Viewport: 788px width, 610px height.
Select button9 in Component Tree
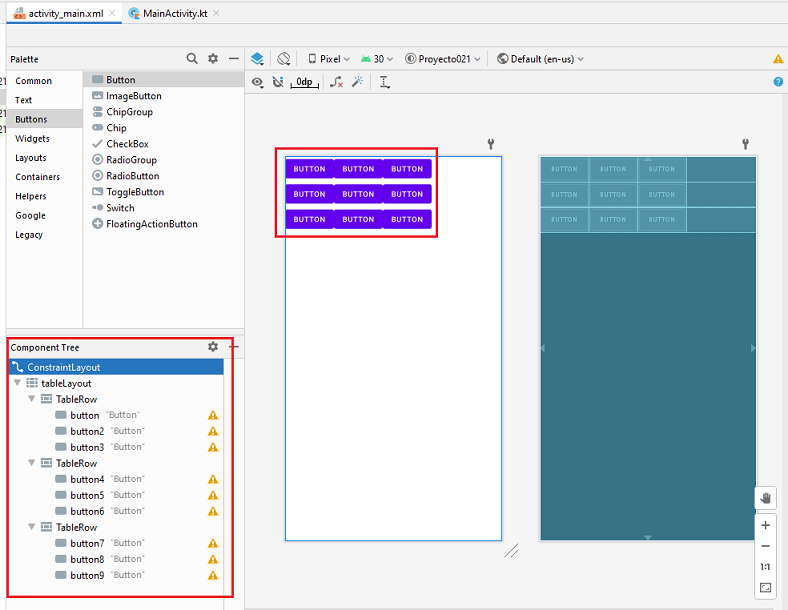click(x=117, y=575)
